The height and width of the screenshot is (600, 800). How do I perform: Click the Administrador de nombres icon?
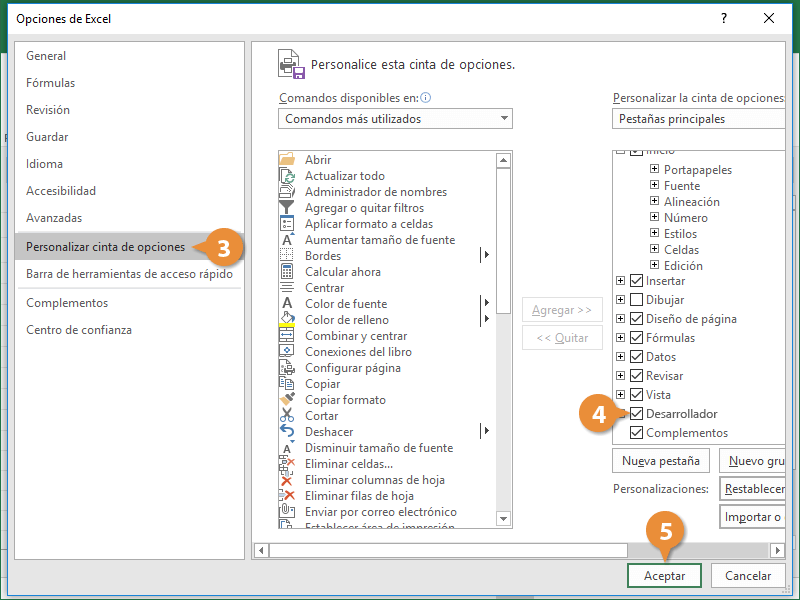coord(287,191)
